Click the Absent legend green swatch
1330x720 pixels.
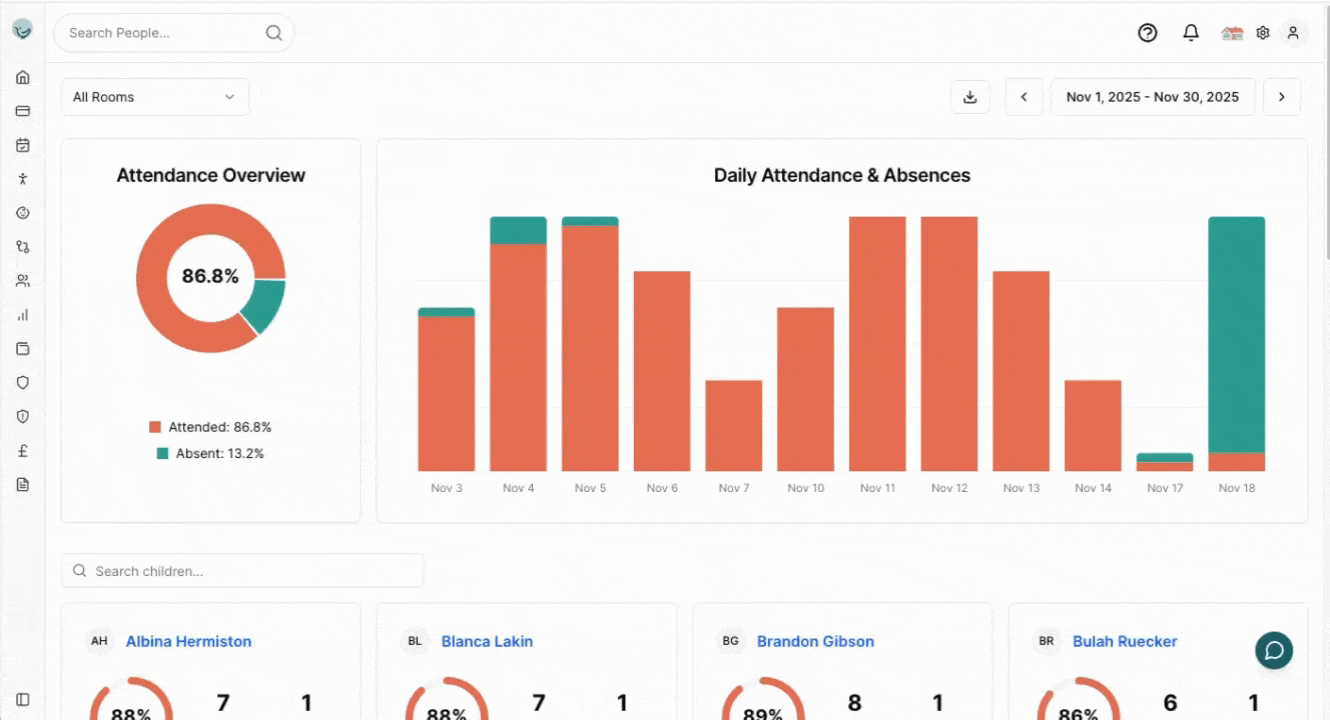click(162, 453)
